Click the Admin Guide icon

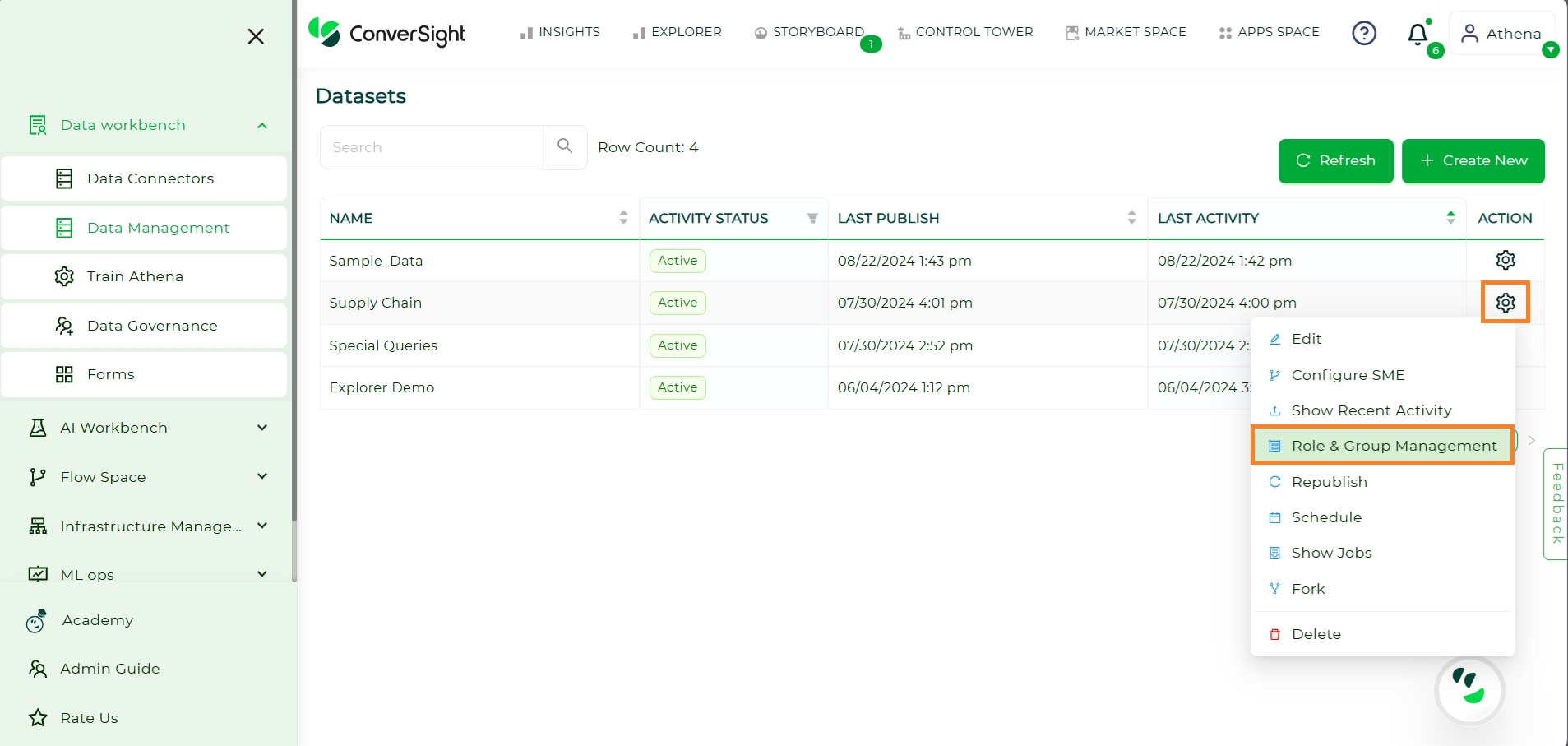pyautogui.click(x=38, y=669)
